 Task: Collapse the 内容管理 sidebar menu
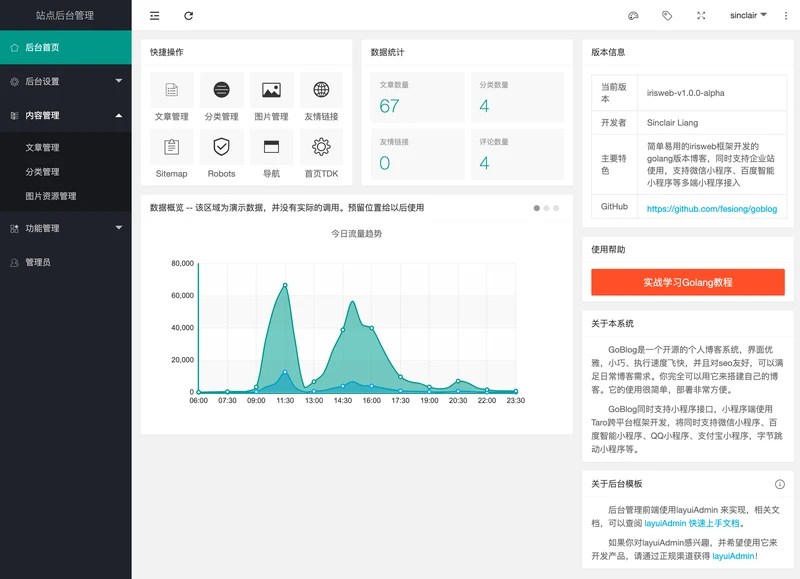(x=66, y=116)
